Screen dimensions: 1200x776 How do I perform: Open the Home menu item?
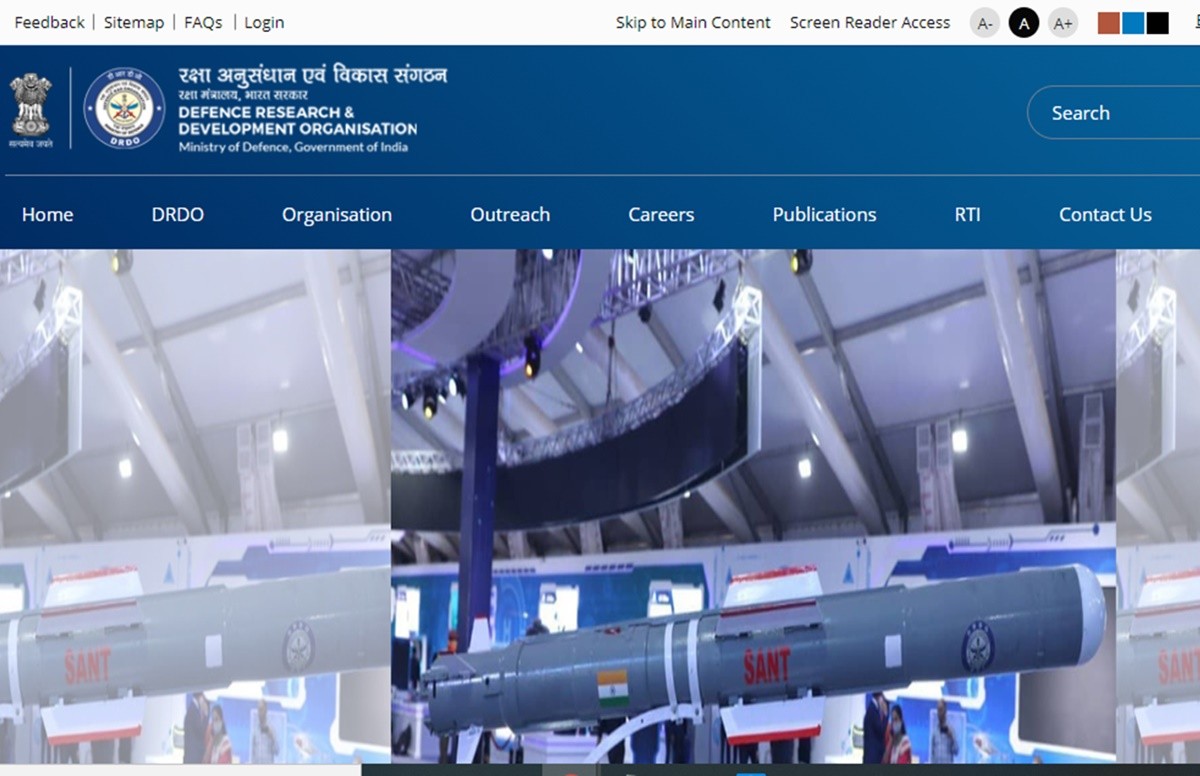[47, 214]
